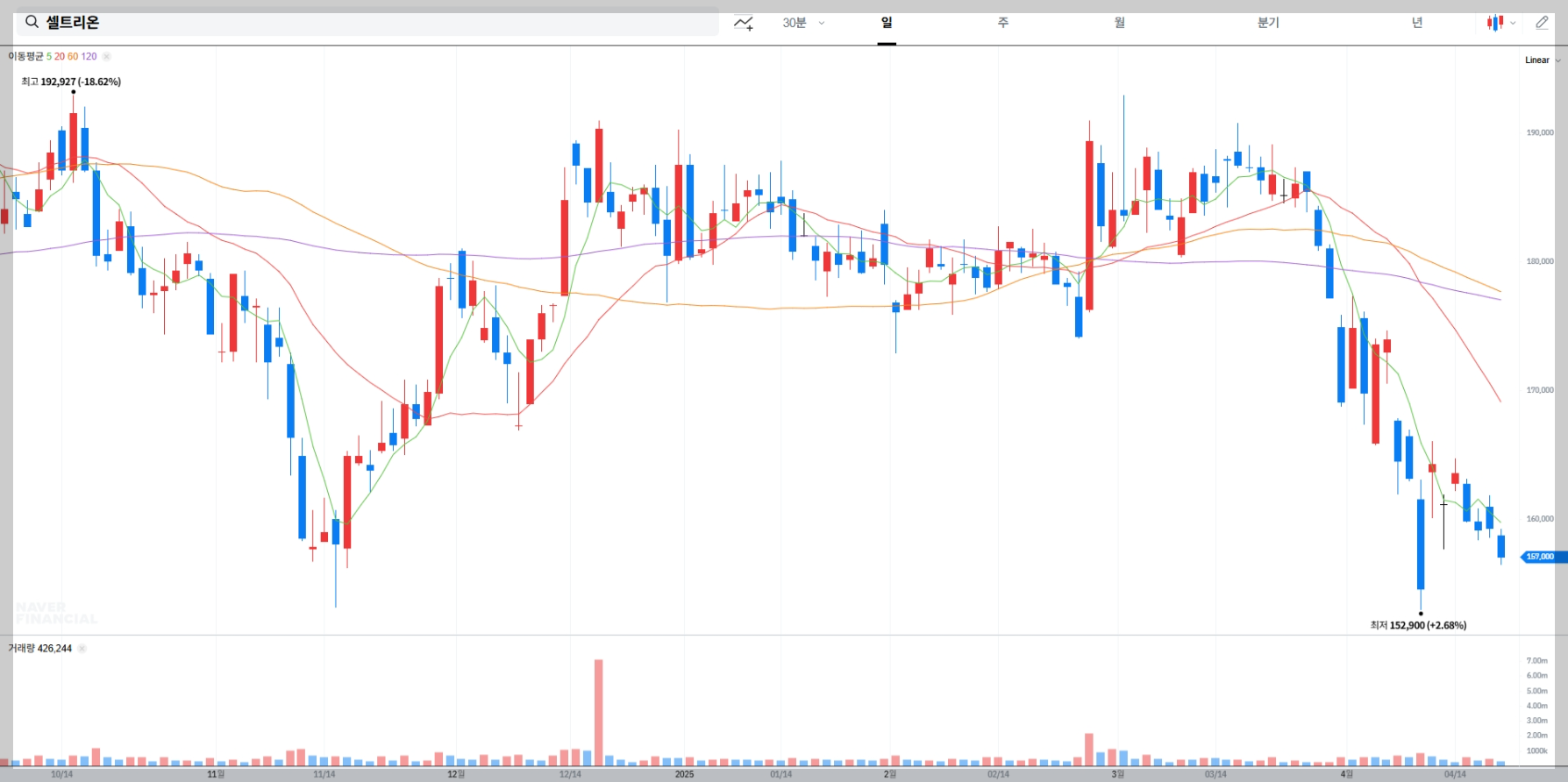This screenshot has width=1568, height=782.
Task: Switch to the 년 yearly chart tab
Action: (1417, 23)
